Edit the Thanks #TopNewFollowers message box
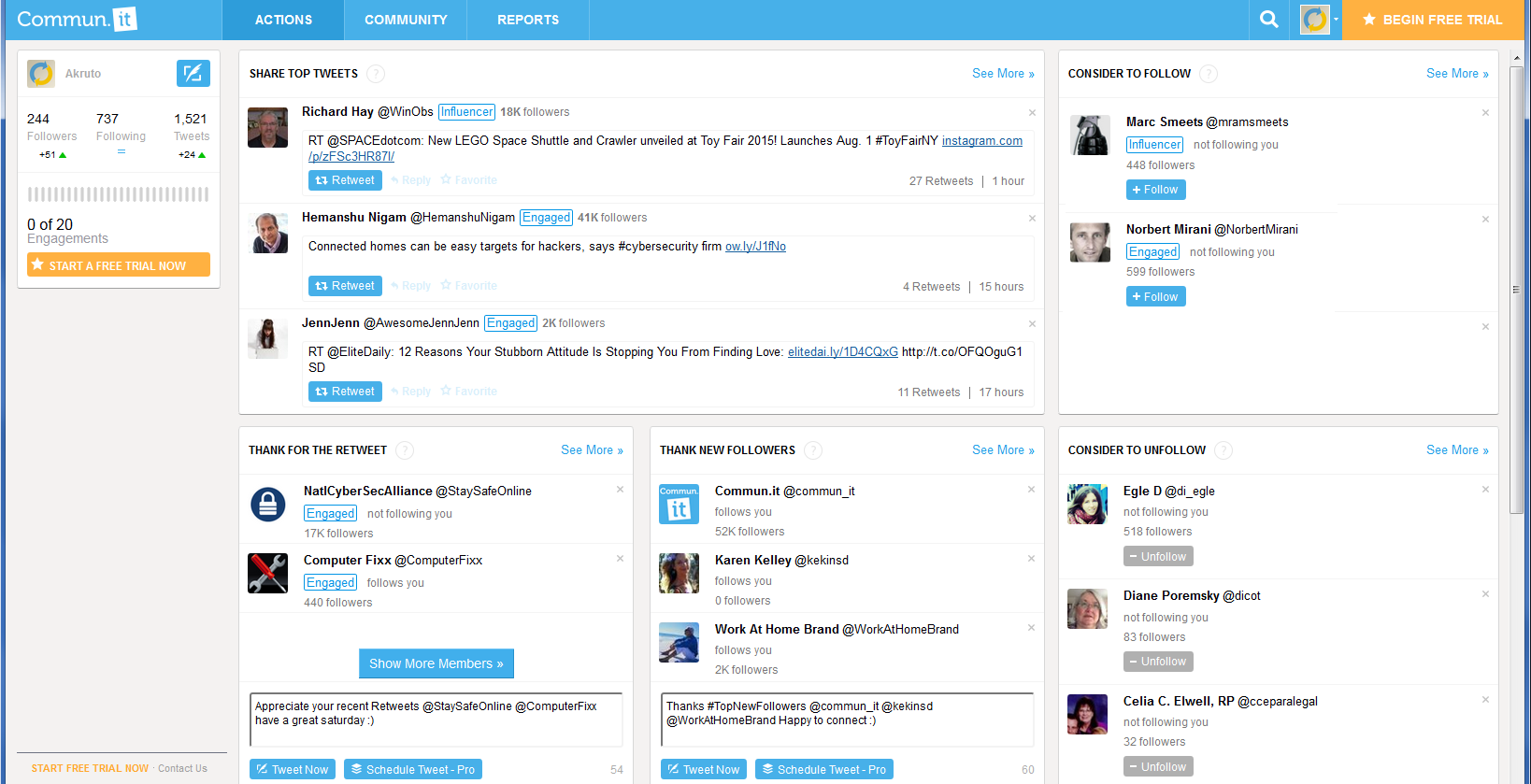 point(848,720)
